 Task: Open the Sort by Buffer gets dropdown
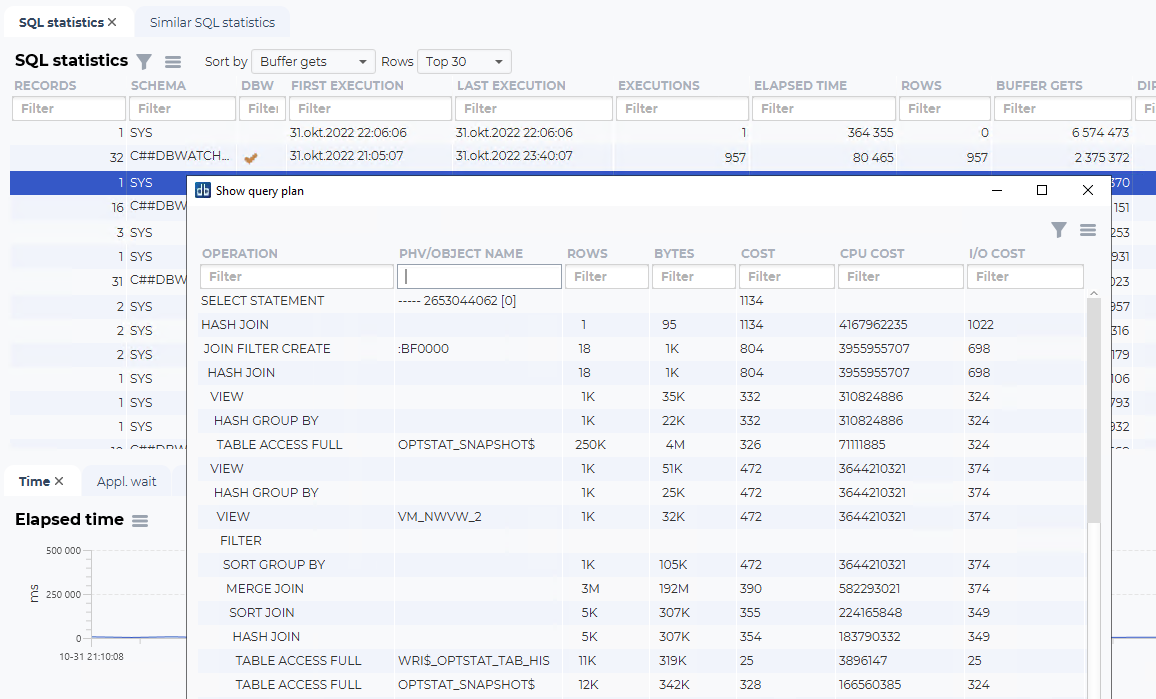point(313,62)
